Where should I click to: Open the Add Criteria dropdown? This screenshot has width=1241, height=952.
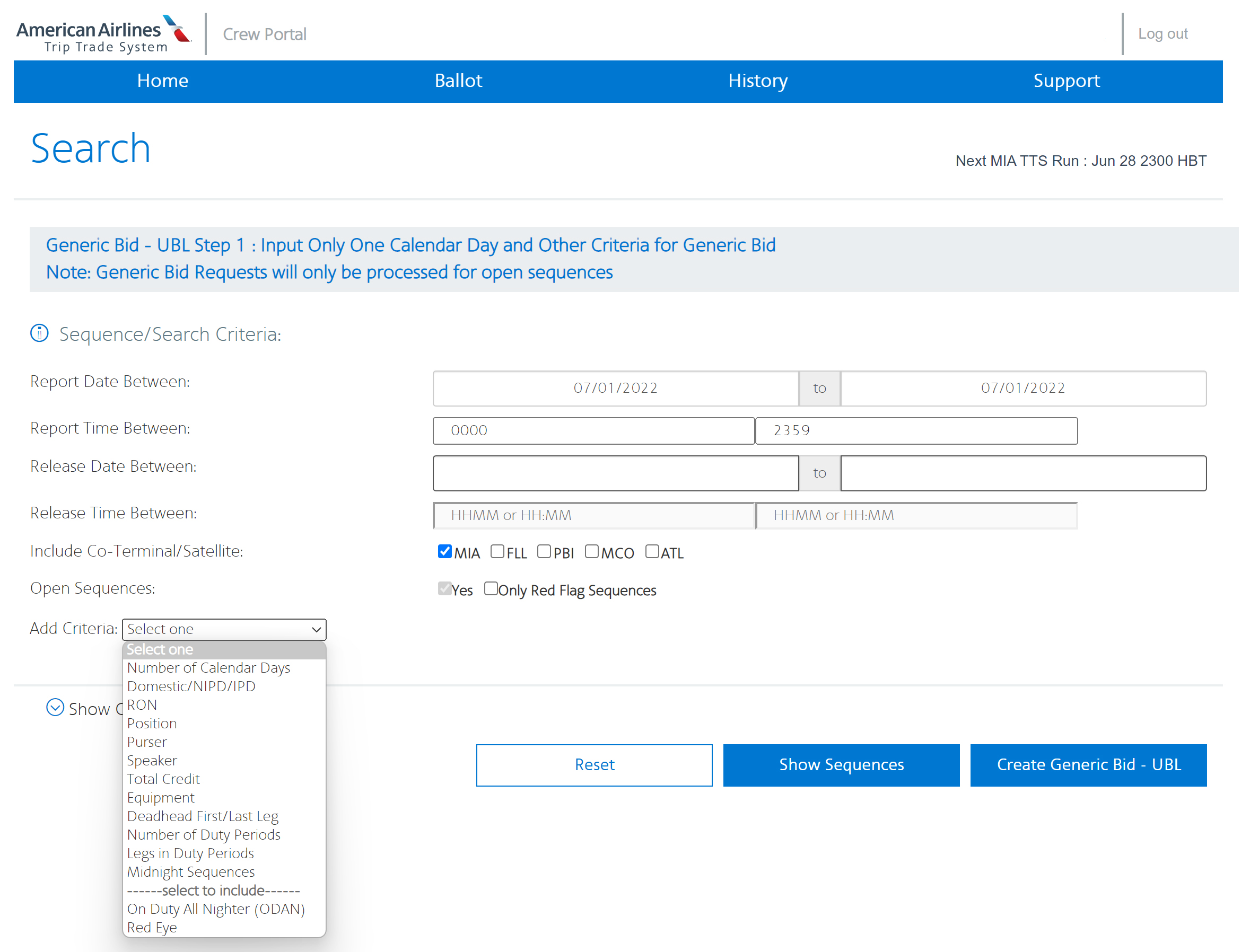(224, 629)
